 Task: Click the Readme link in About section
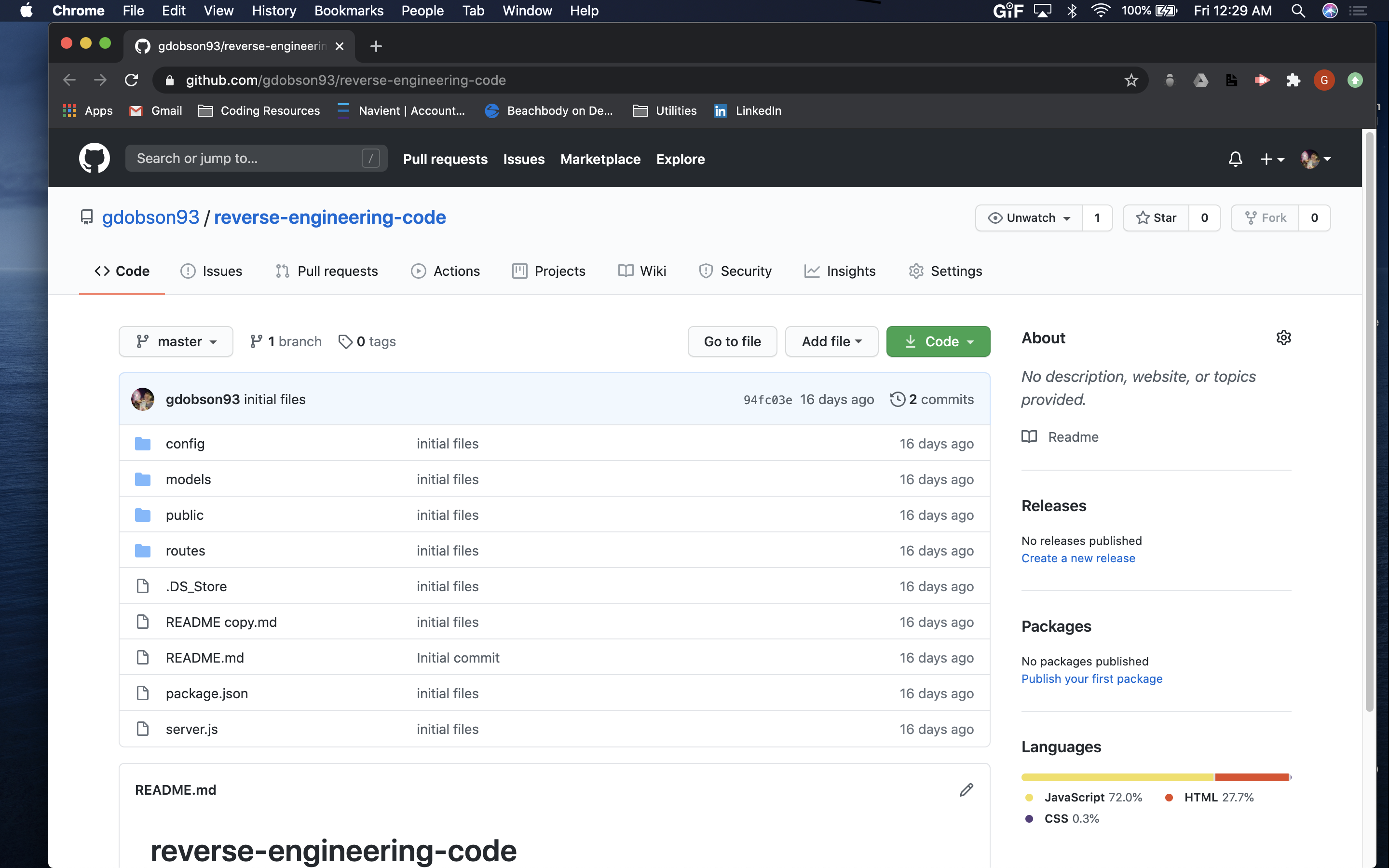[x=1073, y=436]
